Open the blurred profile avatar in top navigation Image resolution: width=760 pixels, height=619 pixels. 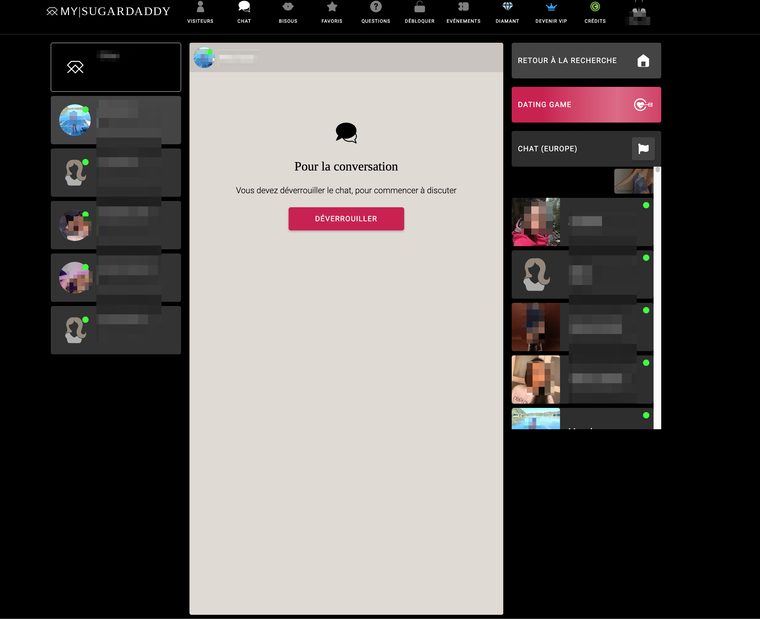[x=639, y=16]
